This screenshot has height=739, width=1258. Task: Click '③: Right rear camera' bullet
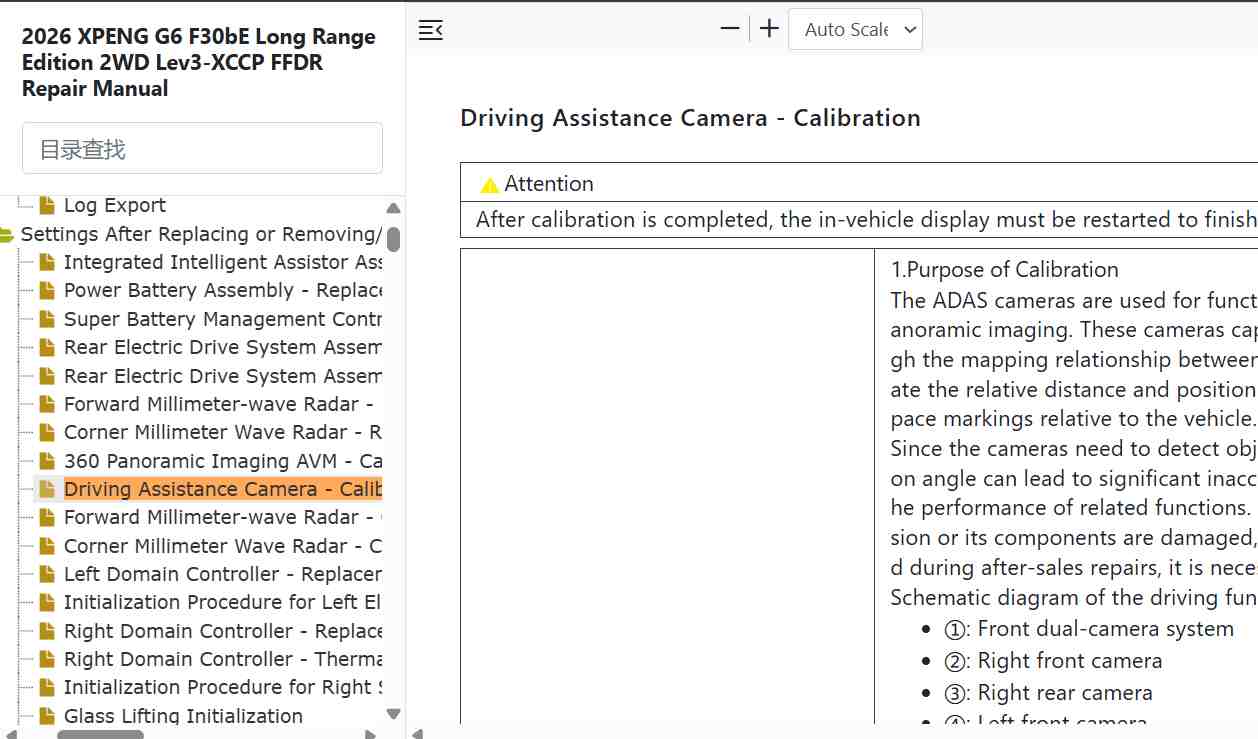(x=1048, y=693)
